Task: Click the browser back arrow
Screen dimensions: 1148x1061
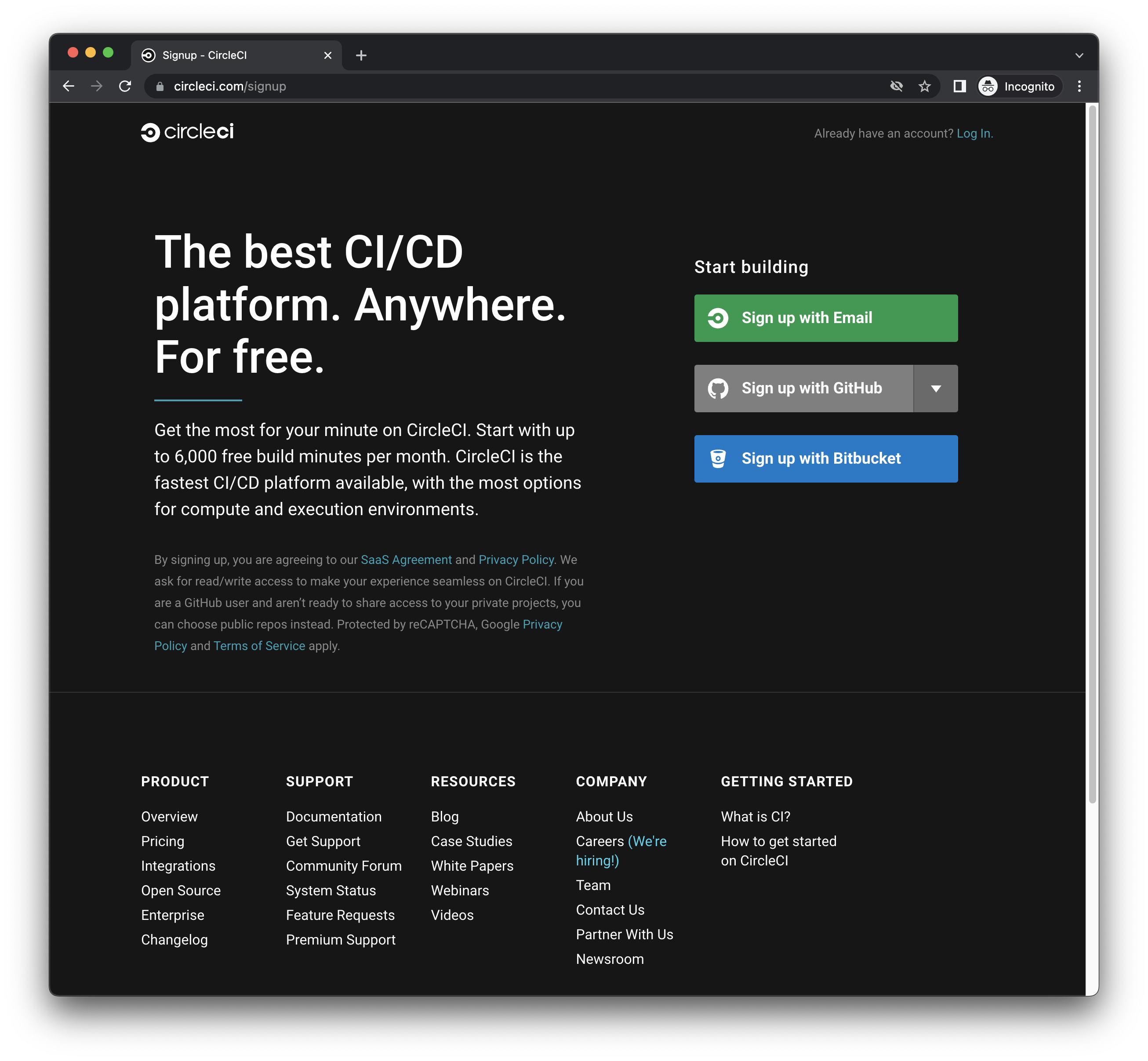Action: click(68, 86)
